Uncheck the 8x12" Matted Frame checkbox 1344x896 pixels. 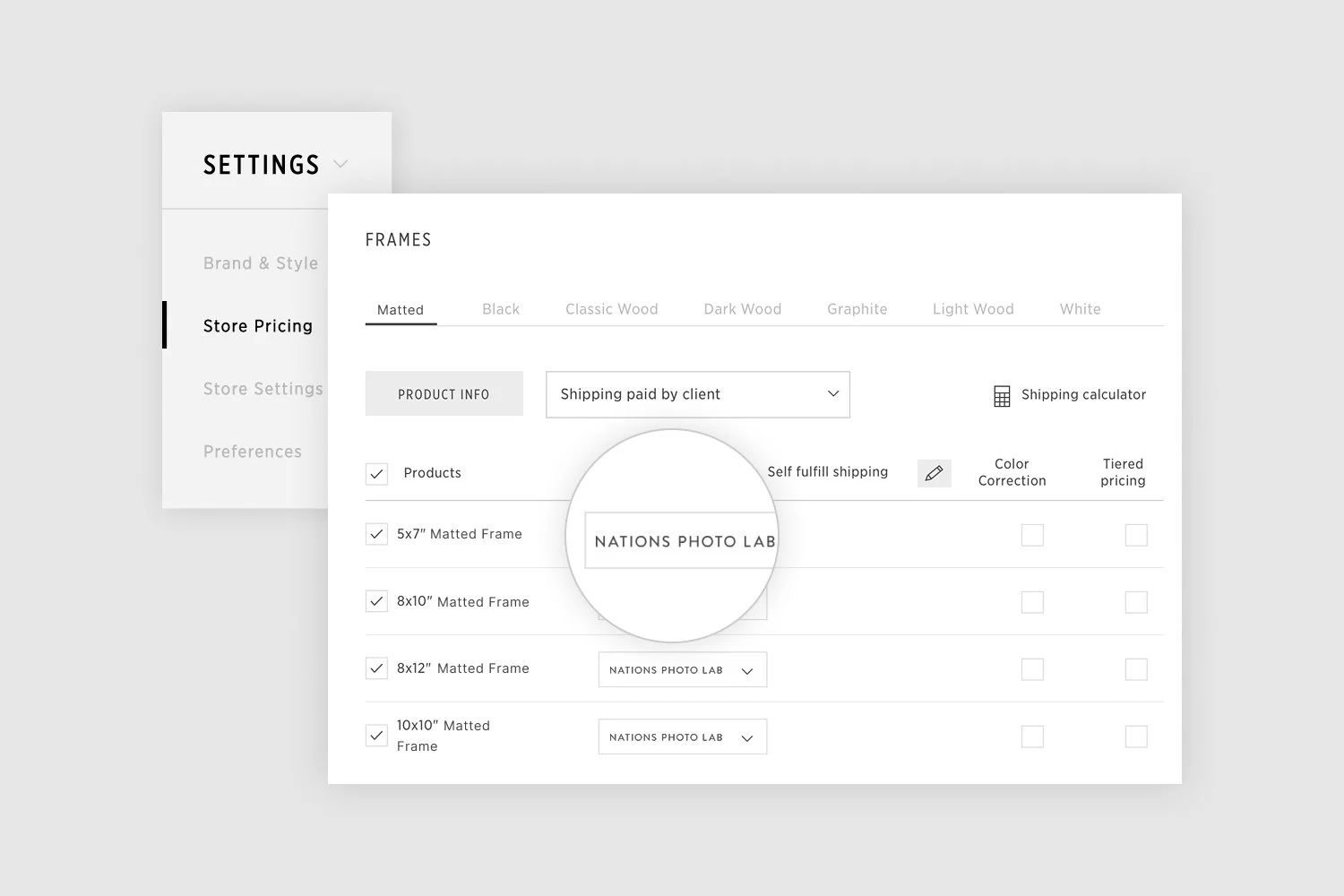377,668
